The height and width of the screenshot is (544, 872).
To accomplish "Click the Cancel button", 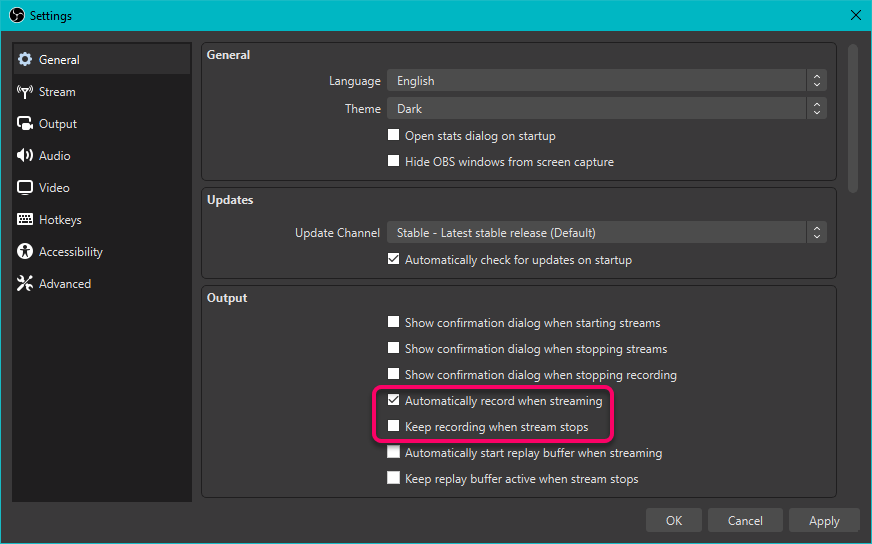I will (745, 521).
